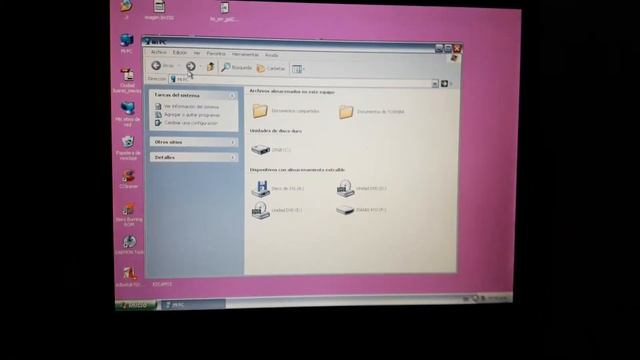Go up one folder level
640x360 pixels.
(x=211, y=67)
